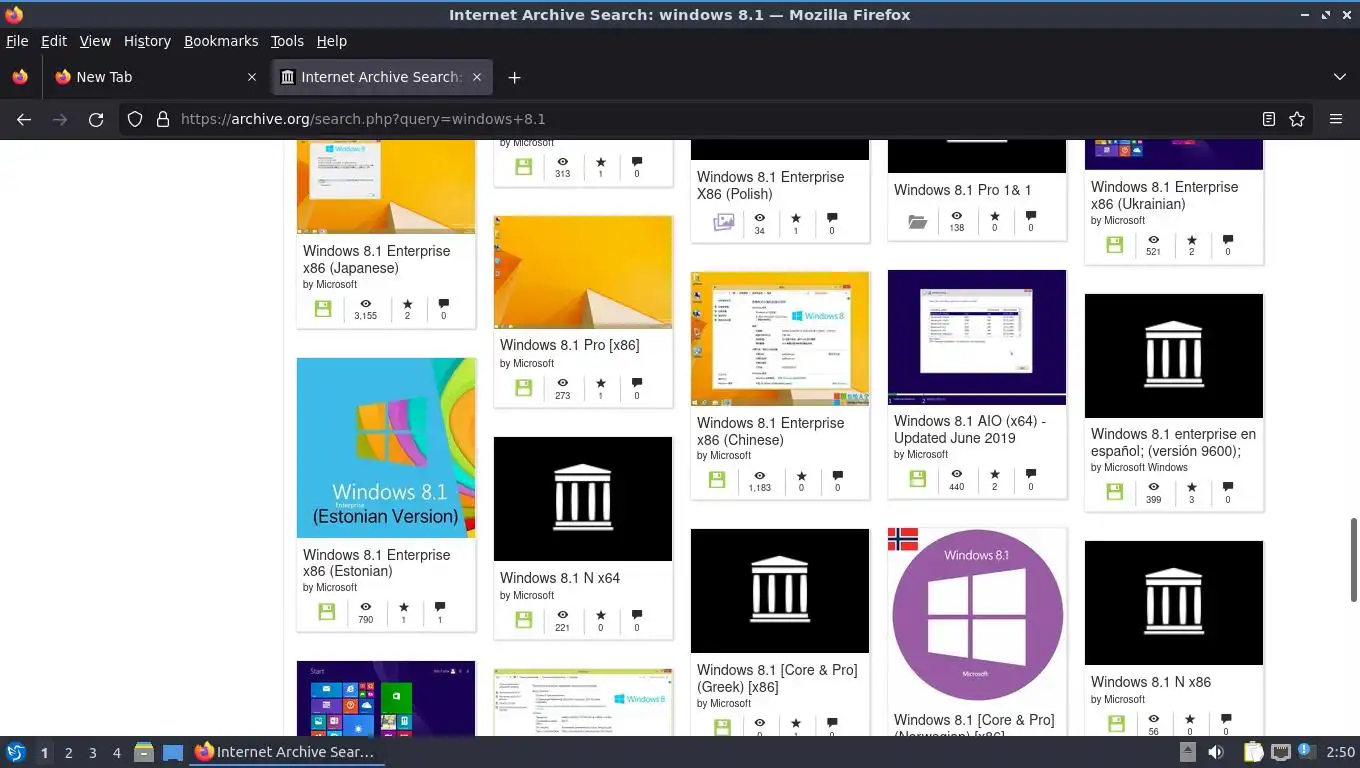Click archive logo thumbnail for Windows 8.1 N x64
This screenshot has height=768, width=1360.
click(583, 499)
